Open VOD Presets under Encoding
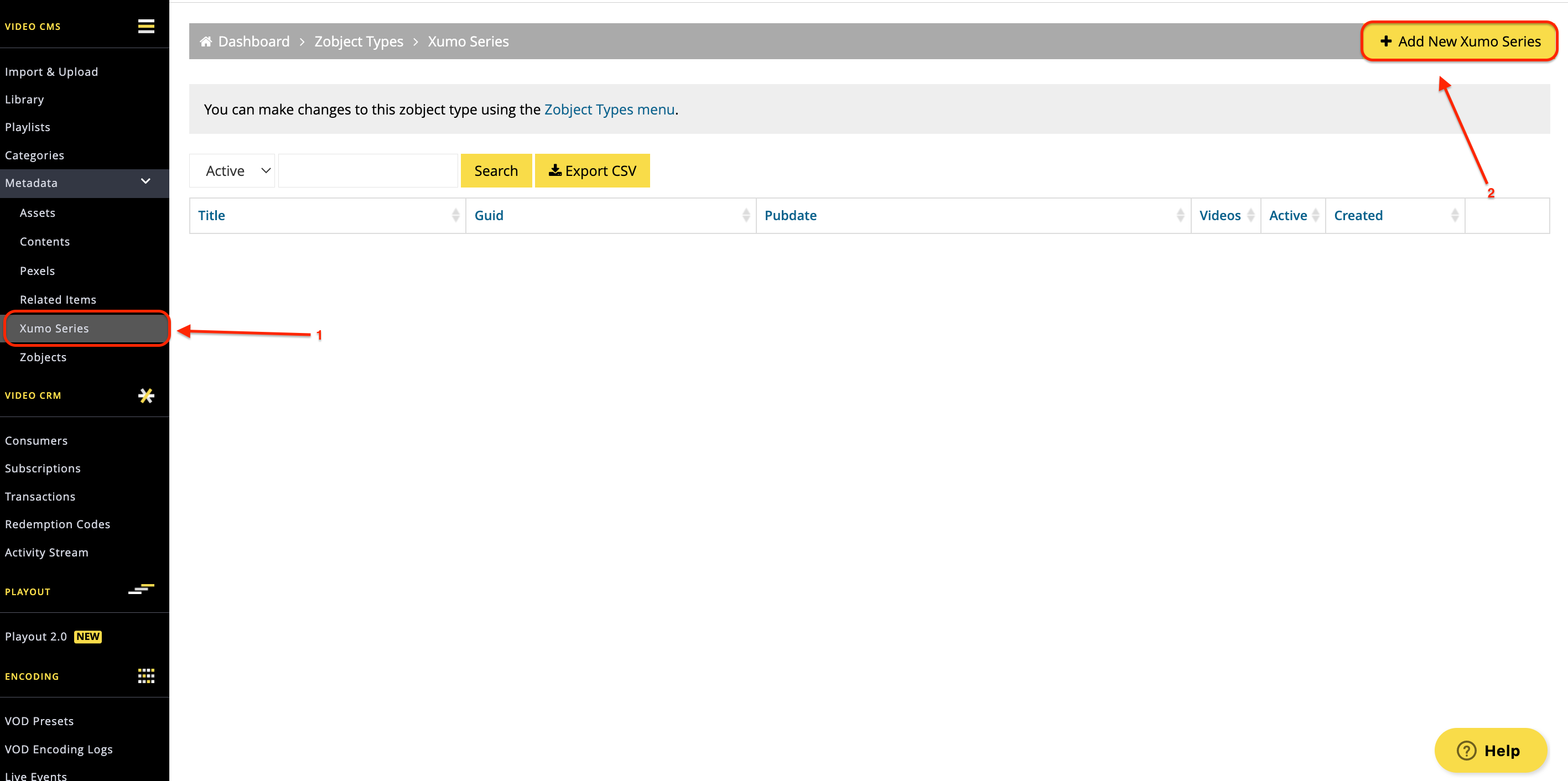Viewport: 1568px width, 781px height. pos(39,721)
